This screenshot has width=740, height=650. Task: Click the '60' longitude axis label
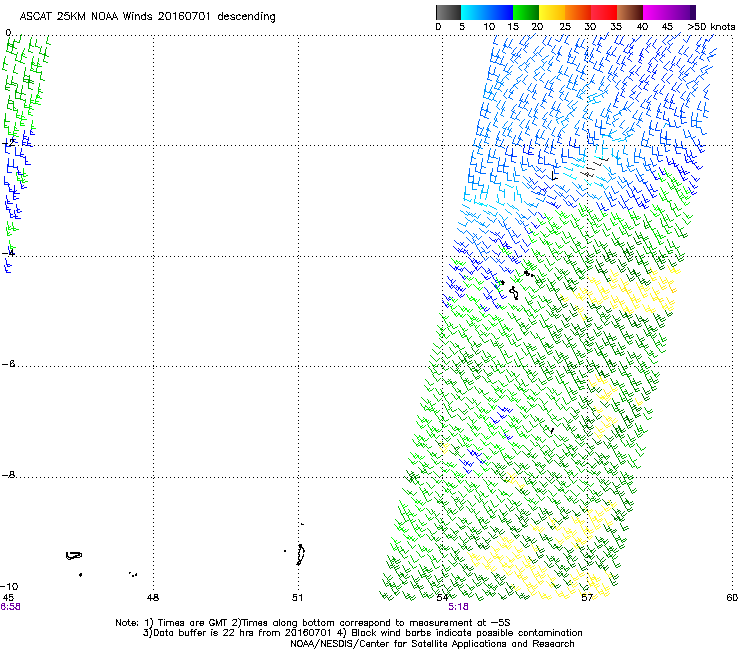point(732,598)
